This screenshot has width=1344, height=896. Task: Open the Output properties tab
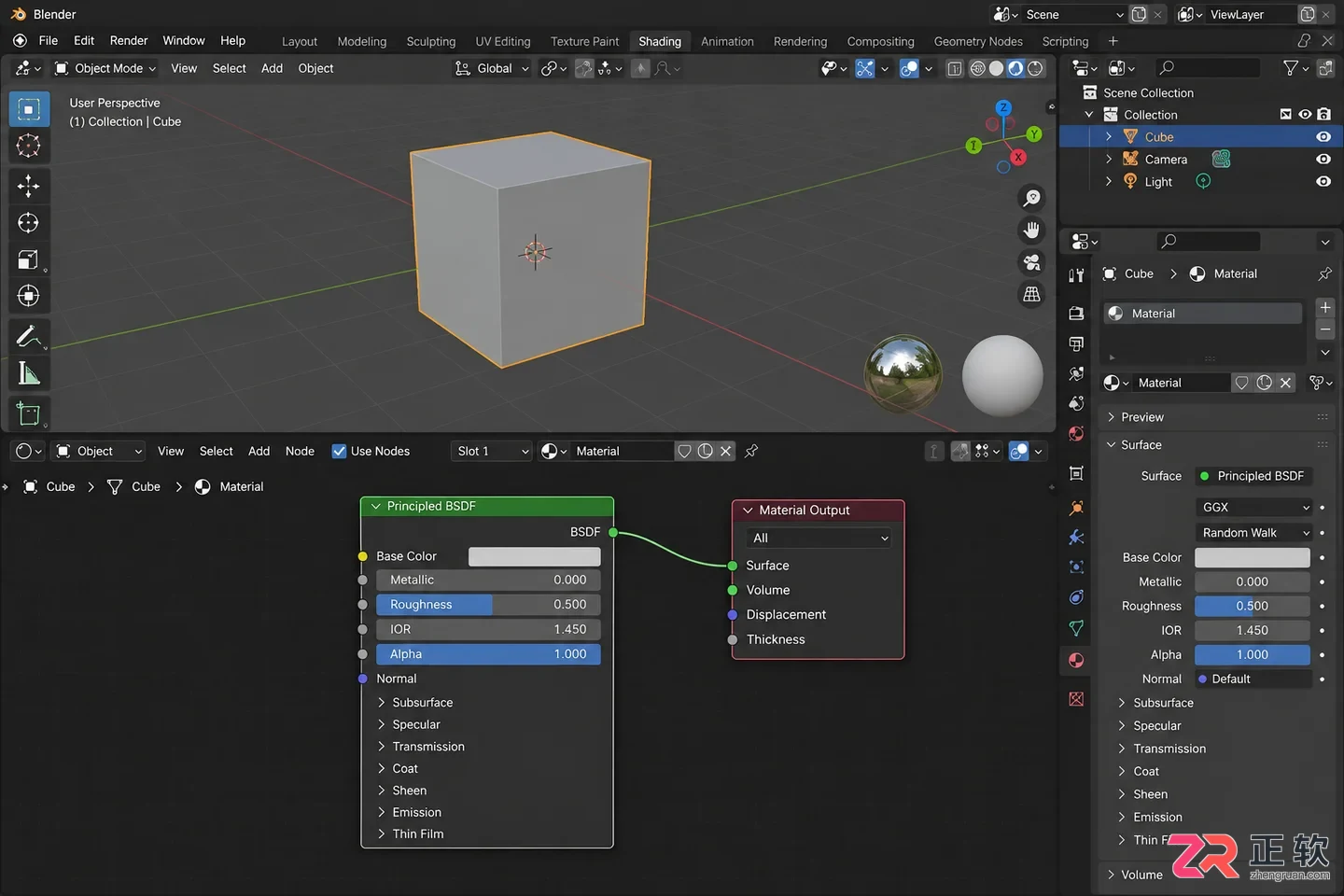click(x=1076, y=343)
